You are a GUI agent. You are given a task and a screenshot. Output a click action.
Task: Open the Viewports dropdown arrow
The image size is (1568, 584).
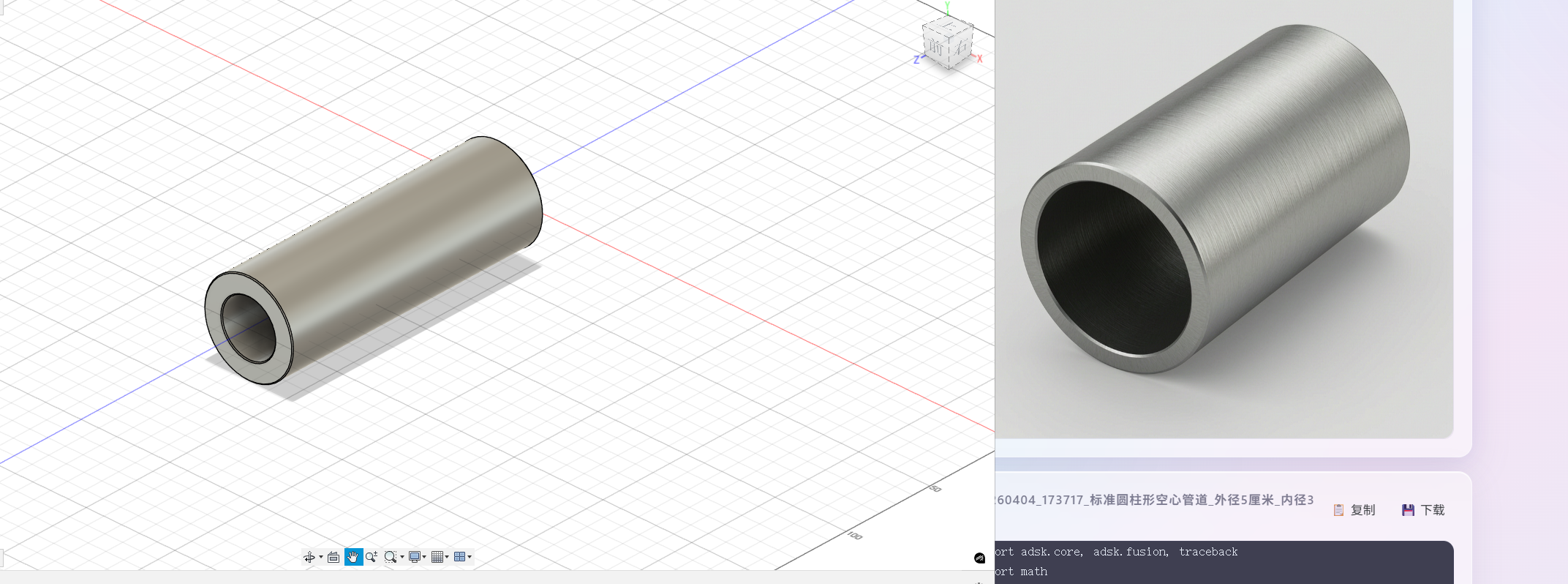[470, 558]
